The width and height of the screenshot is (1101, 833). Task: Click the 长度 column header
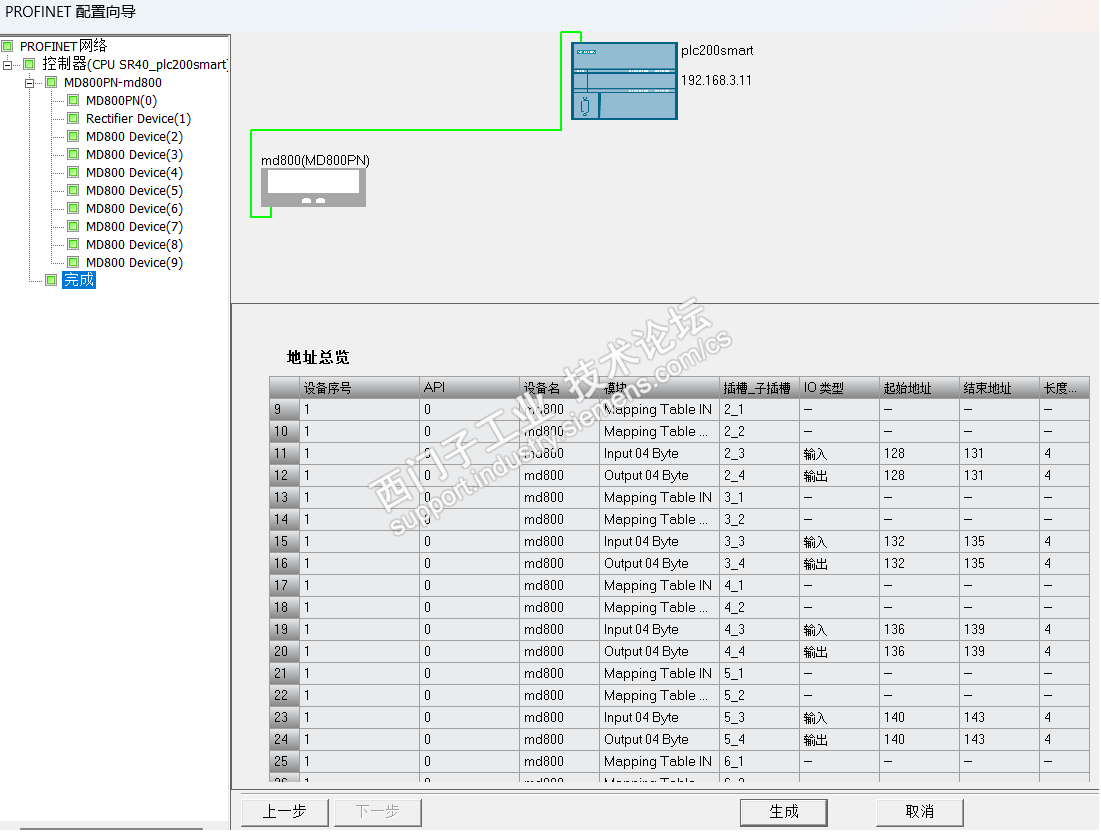click(x=1064, y=388)
